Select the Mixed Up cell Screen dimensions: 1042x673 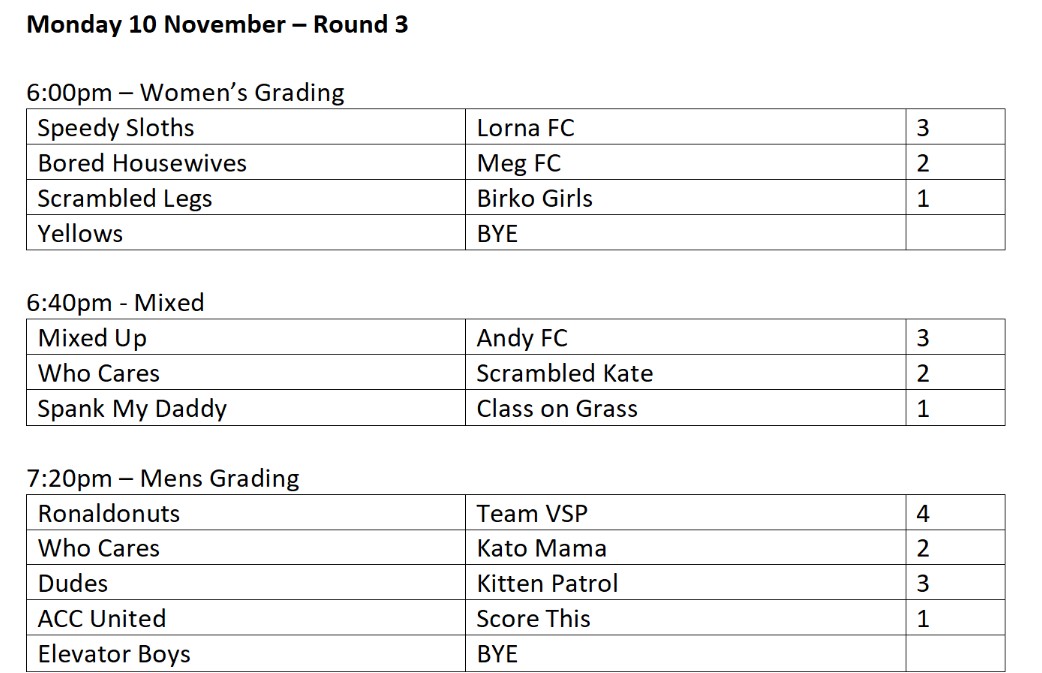92,338
